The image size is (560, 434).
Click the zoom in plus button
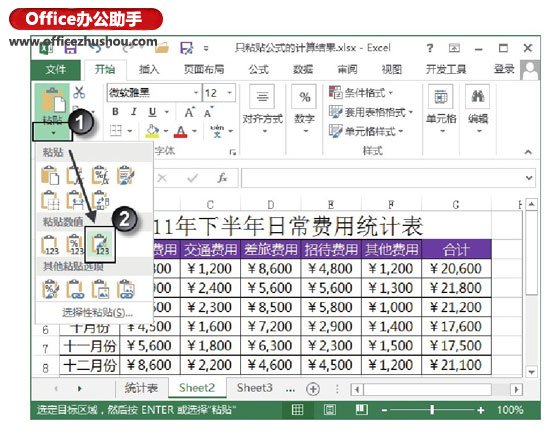481,410
